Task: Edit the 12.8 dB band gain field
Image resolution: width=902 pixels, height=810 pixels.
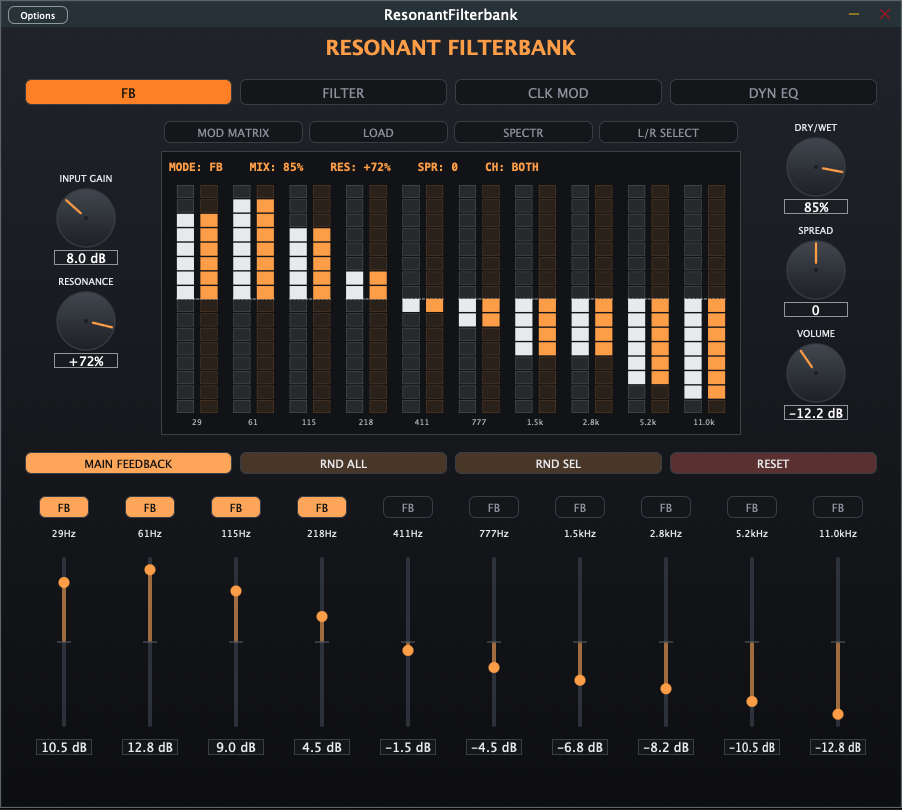Action: (x=150, y=747)
